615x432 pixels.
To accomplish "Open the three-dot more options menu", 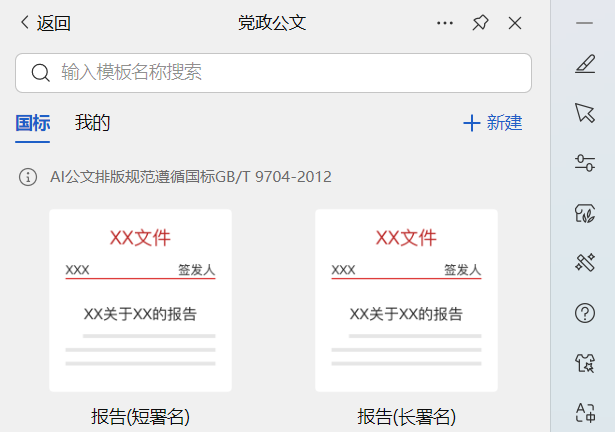I will pos(445,23).
